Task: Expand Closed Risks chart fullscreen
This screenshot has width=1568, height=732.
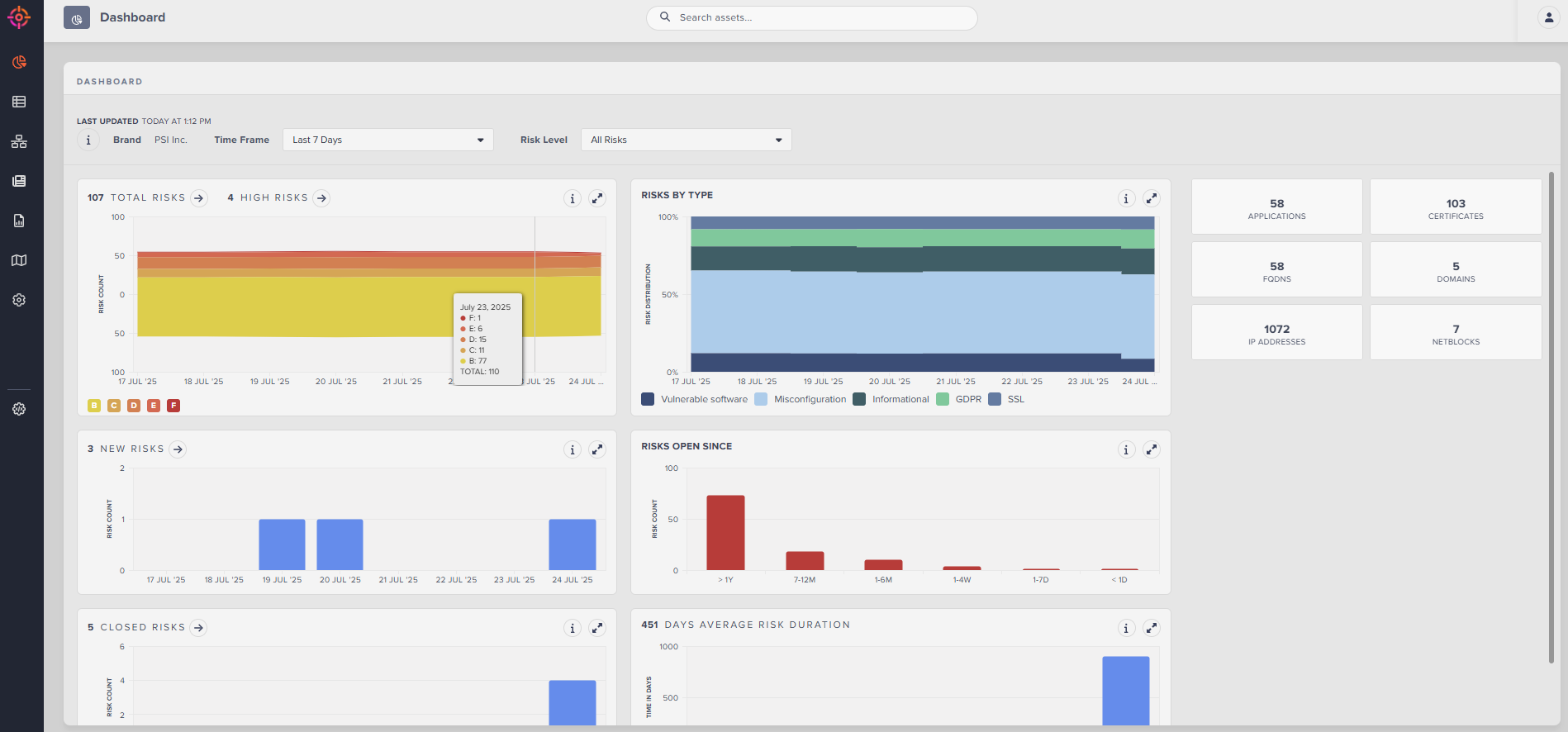Action: coord(597,628)
